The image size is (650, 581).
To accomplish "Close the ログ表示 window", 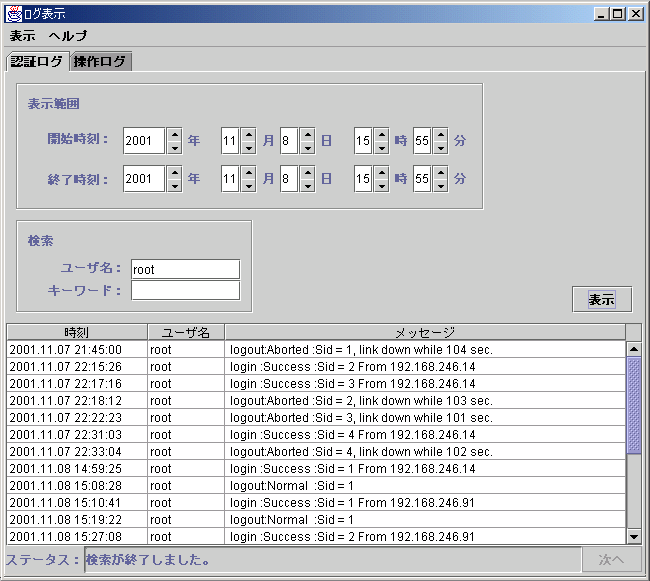I will click(636, 14).
